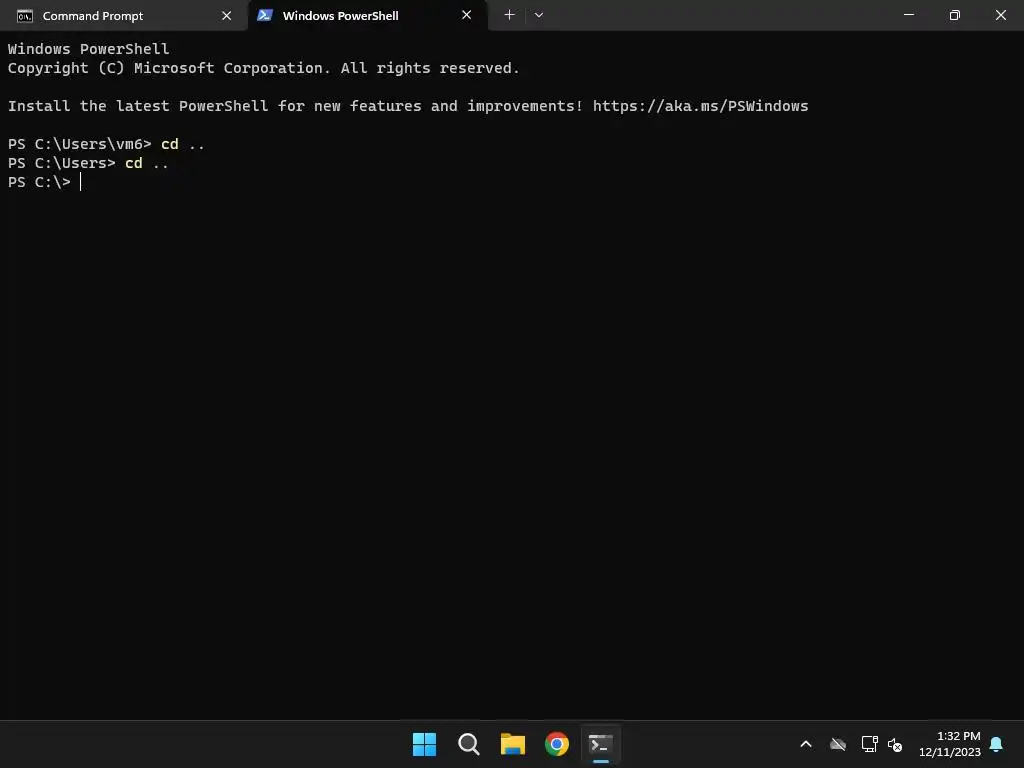The image size is (1024, 768).
Task: Open a new terminal tab with plus button
Action: click(509, 15)
